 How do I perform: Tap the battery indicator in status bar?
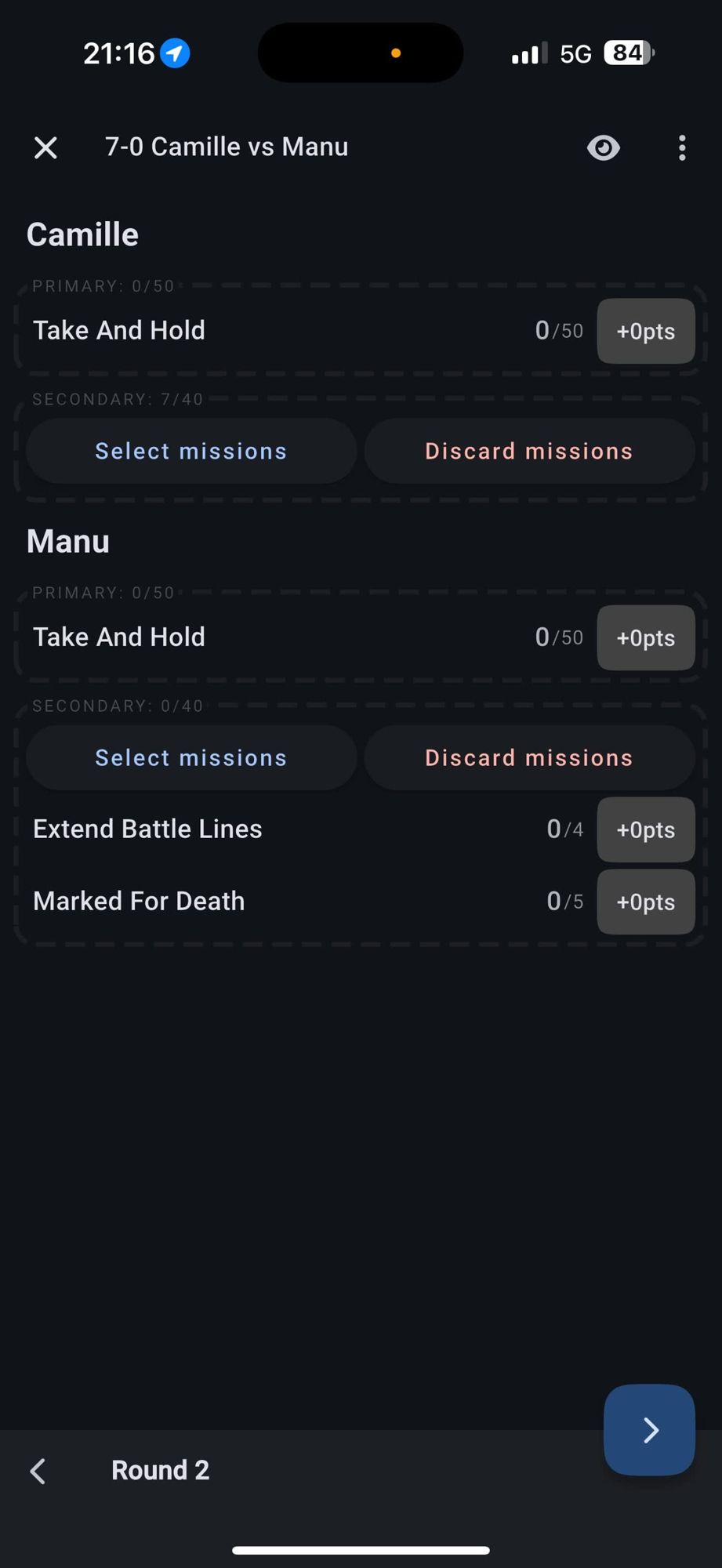(629, 53)
